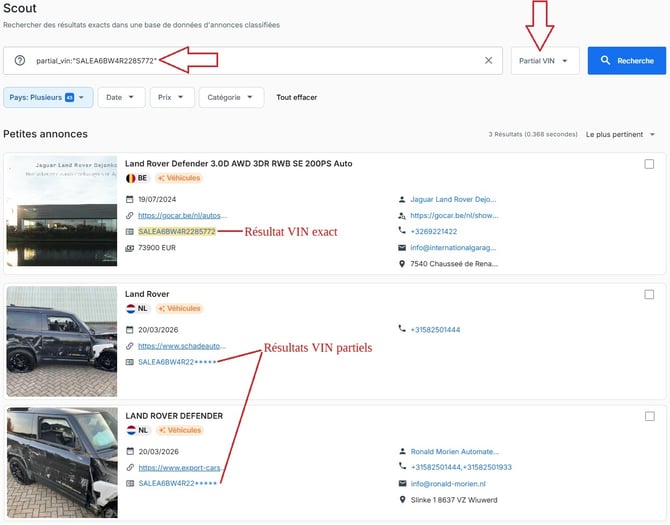670x525 pixels.
Task: Click NL flag badge in Land Rover listing
Action: (137, 308)
